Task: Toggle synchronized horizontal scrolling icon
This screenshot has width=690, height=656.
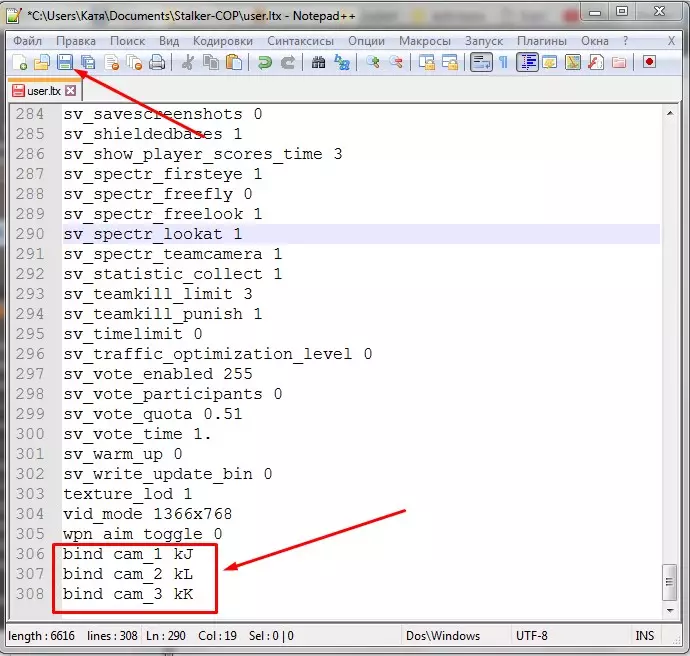Action: click(x=450, y=62)
